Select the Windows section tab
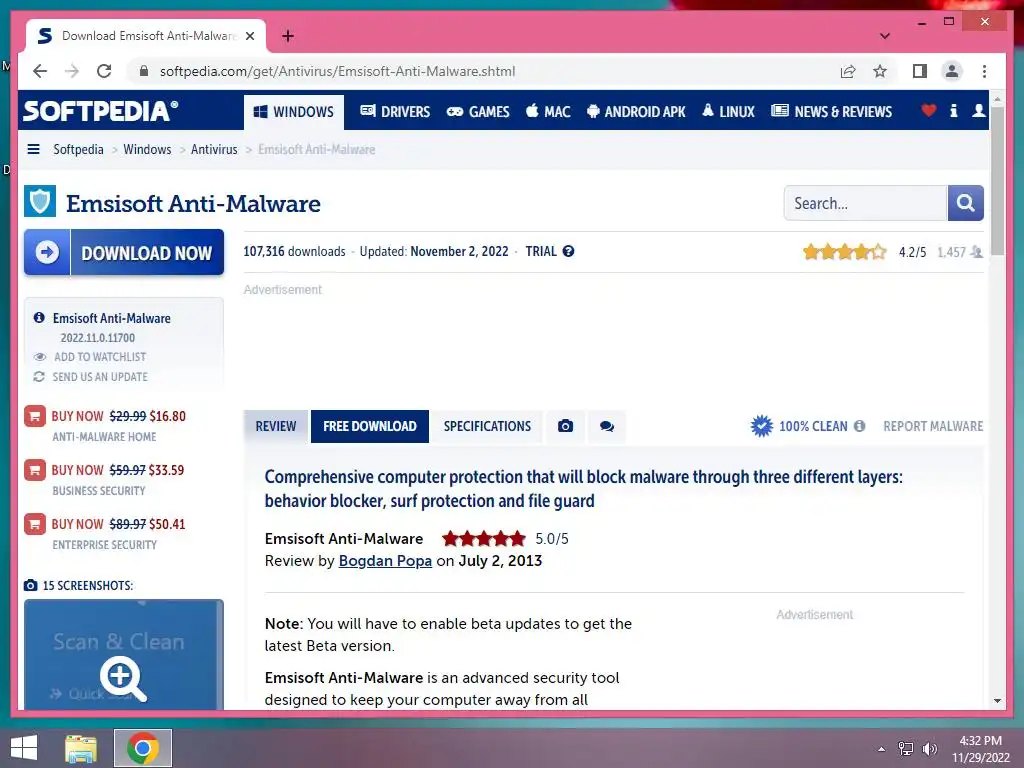This screenshot has height=768, width=1024. [293, 112]
